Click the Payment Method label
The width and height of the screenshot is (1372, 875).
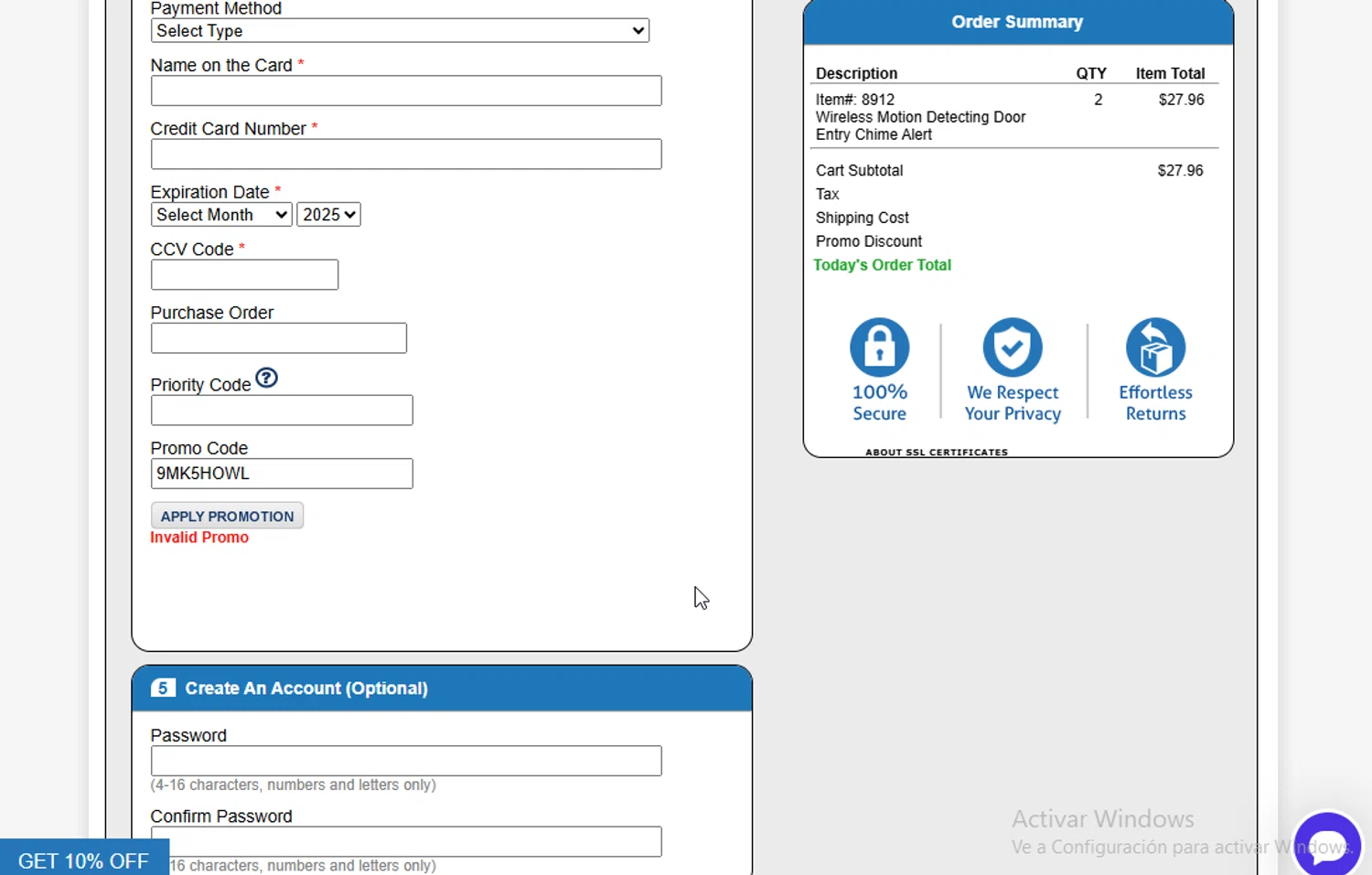216,8
